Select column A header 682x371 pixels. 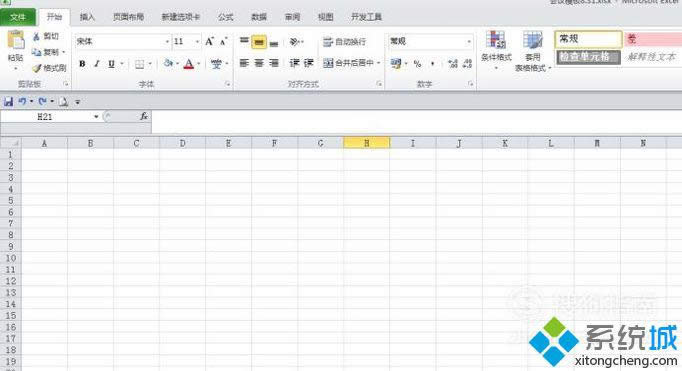(44, 143)
